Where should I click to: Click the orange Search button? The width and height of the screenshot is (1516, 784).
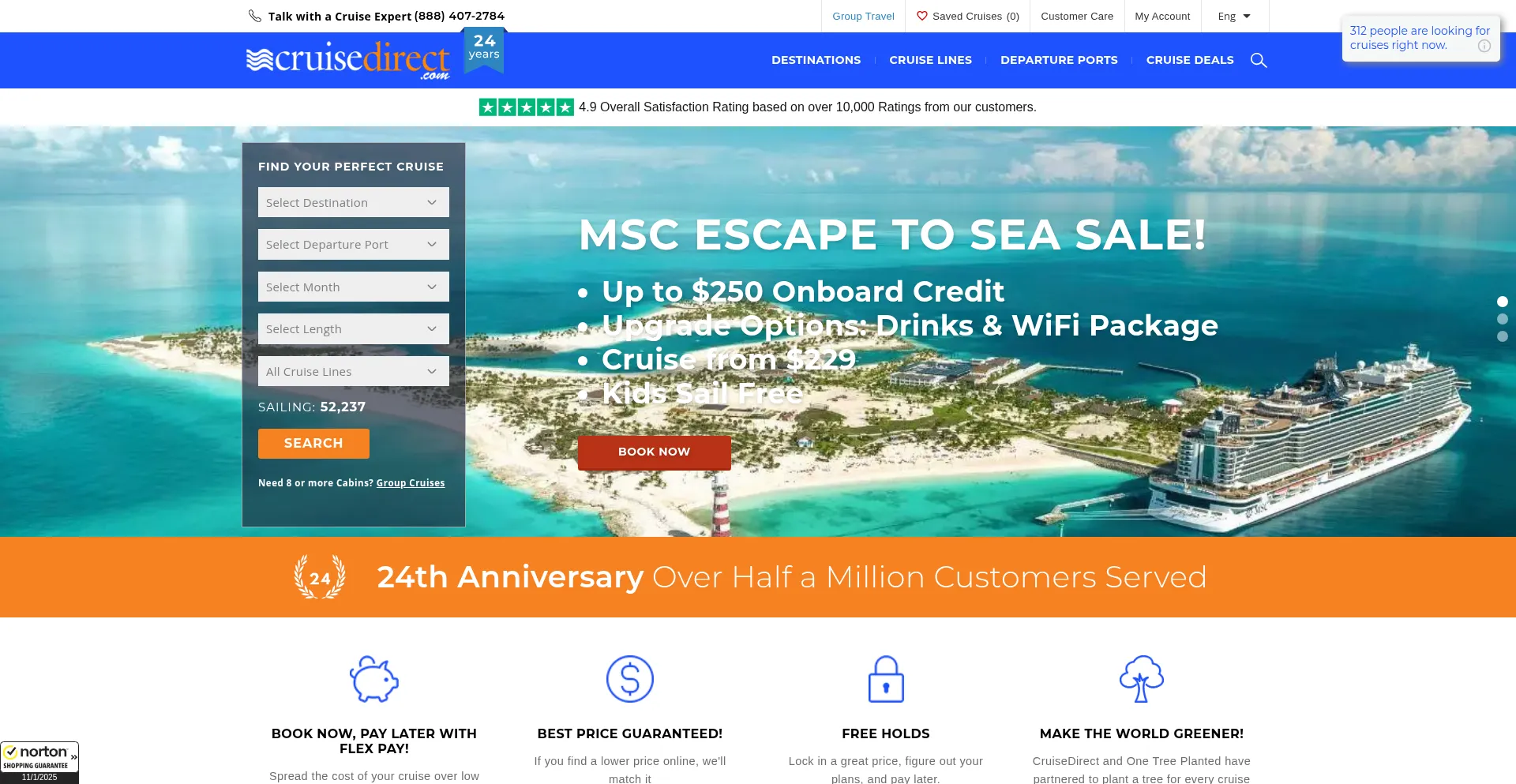point(313,444)
